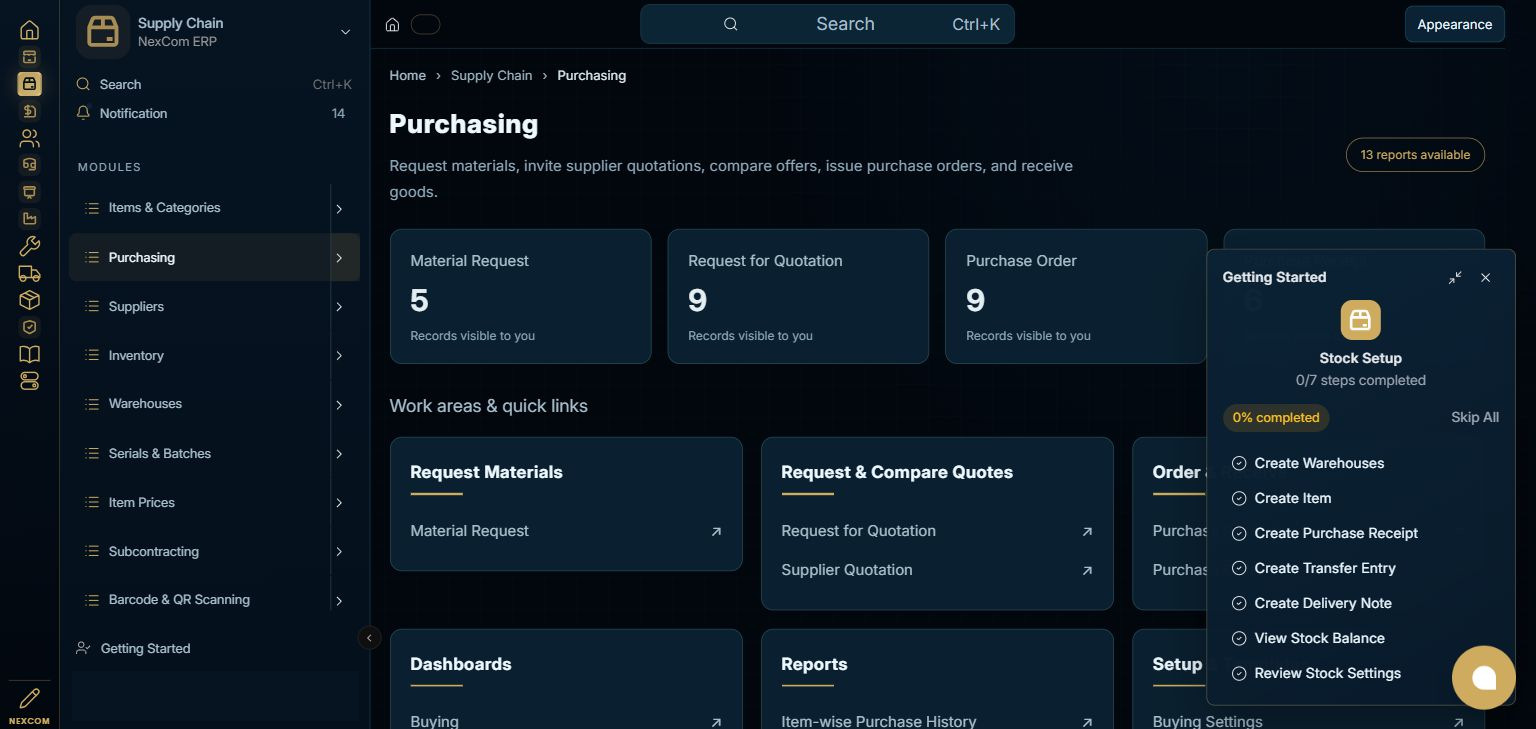Select the Warehouses module
The image size is (1536, 729).
coord(199,404)
